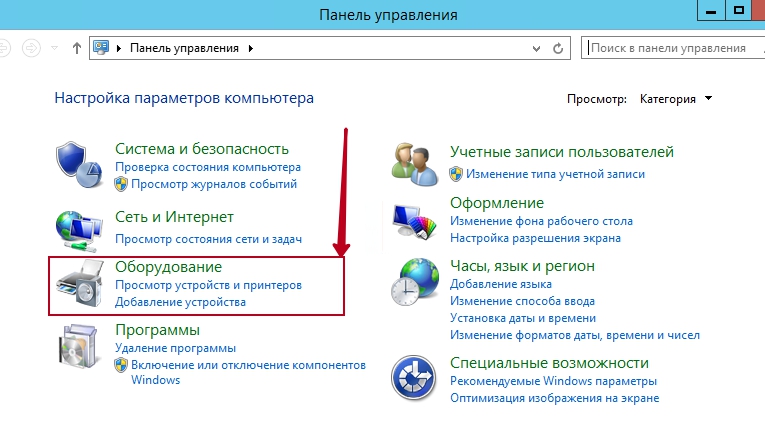
Task: Open Hardware printer icon
Action: (x=80, y=283)
